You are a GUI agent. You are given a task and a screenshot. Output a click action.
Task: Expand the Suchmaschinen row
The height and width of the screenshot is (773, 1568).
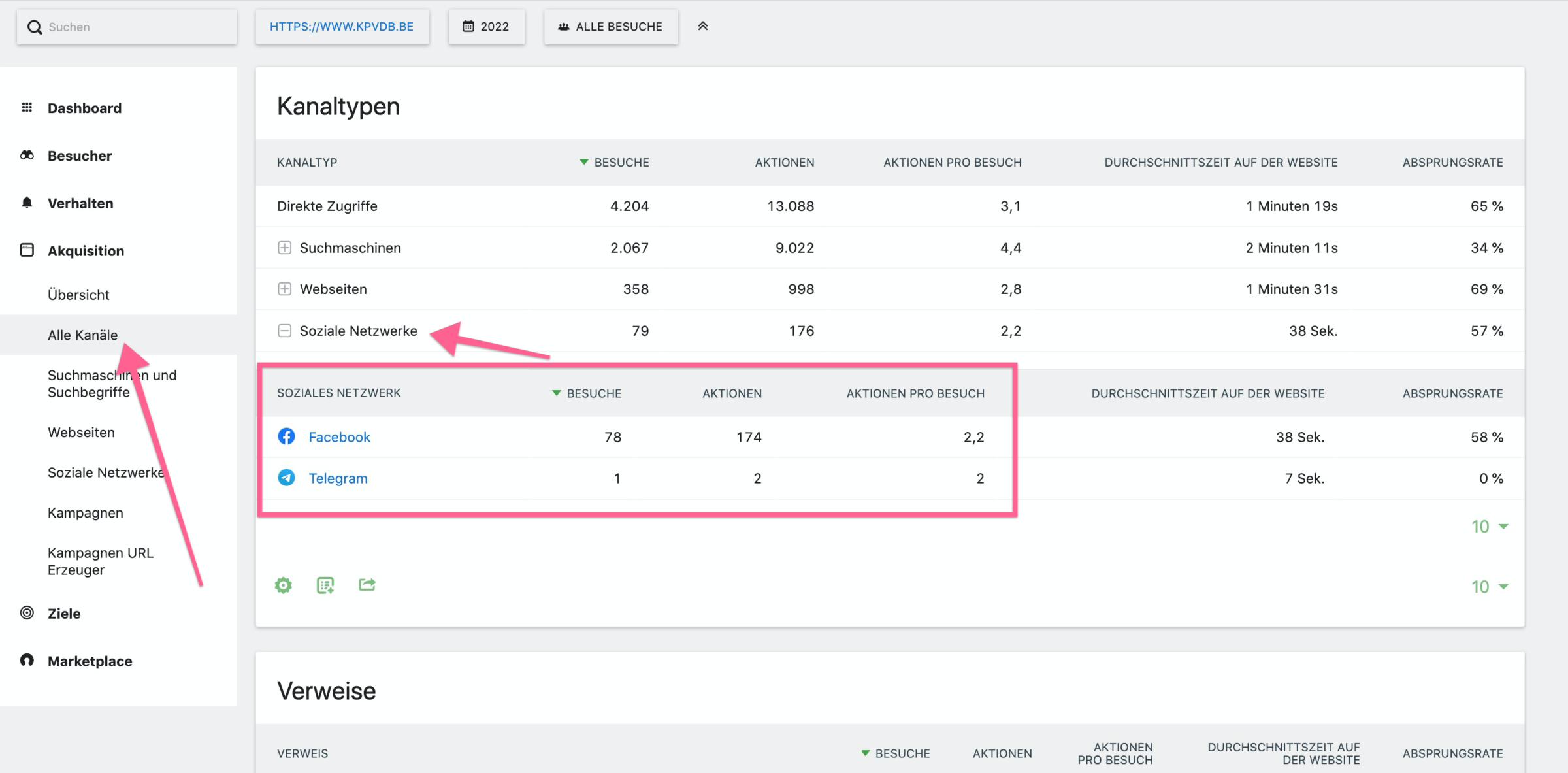click(x=284, y=248)
